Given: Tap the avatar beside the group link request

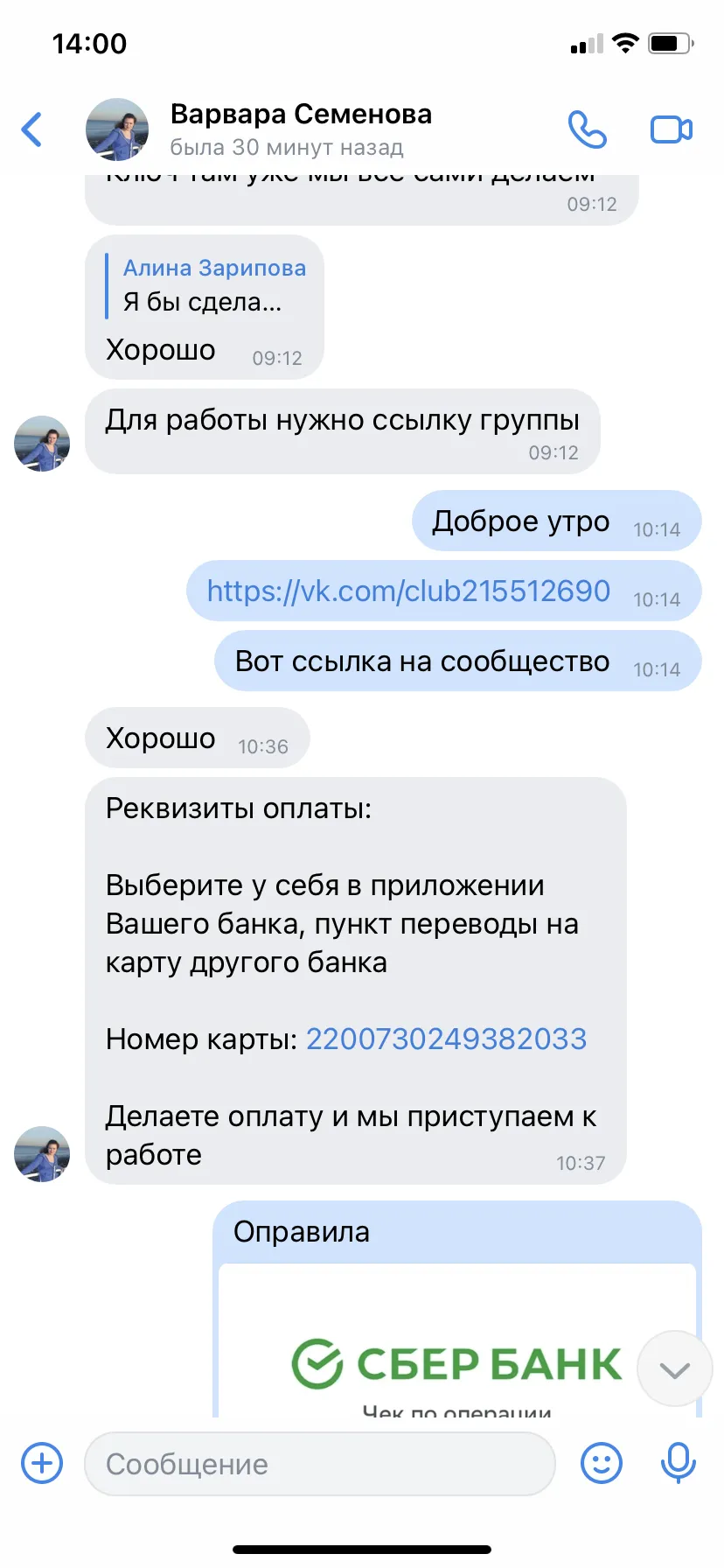Looking at the screenshot, I should coord(42,444).
